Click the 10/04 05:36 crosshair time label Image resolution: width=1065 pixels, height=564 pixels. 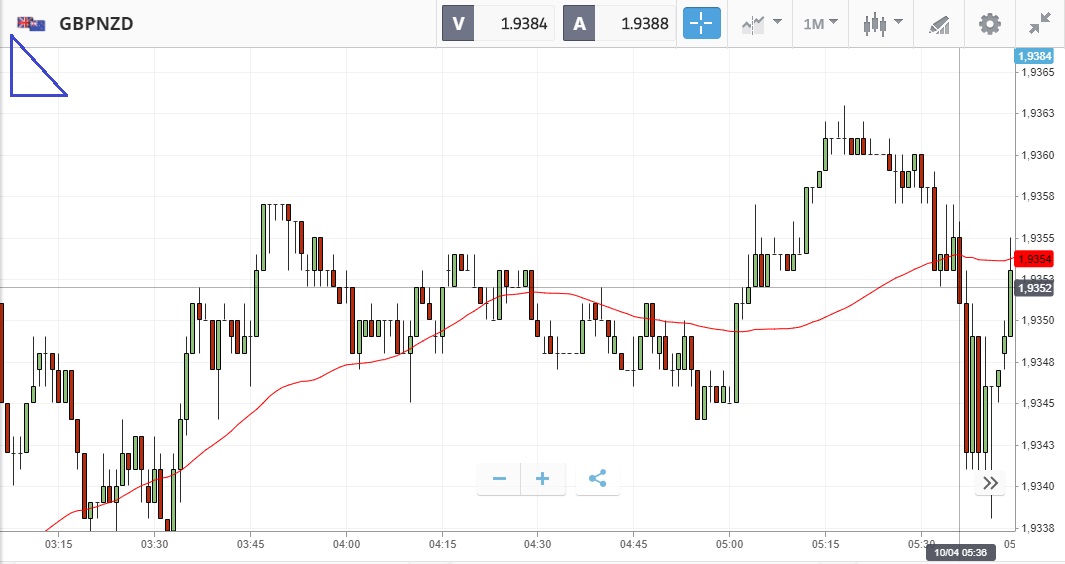(x=960, y=552)
